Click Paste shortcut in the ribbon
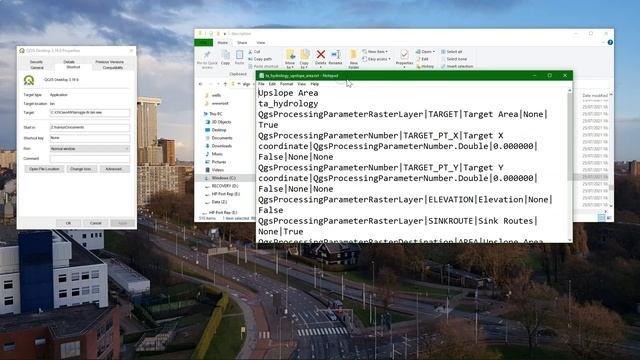This screenshot has width=640, height=360. click(x=263, y=66)
